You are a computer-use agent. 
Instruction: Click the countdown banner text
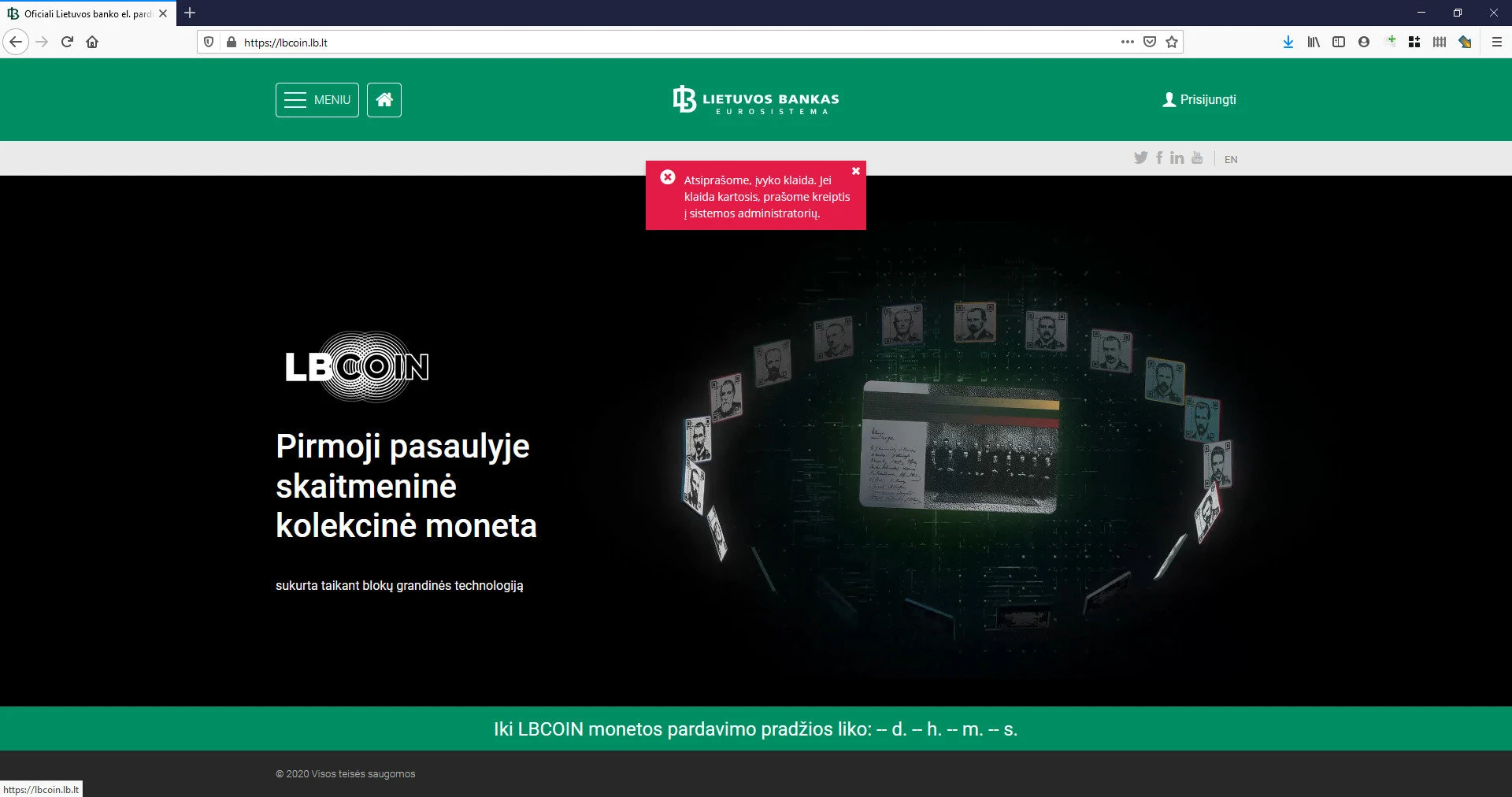click(756, 729)
